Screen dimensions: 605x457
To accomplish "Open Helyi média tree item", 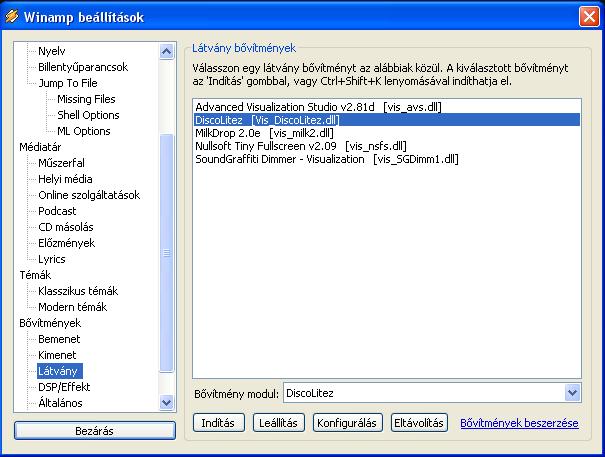I will point(65,179).
